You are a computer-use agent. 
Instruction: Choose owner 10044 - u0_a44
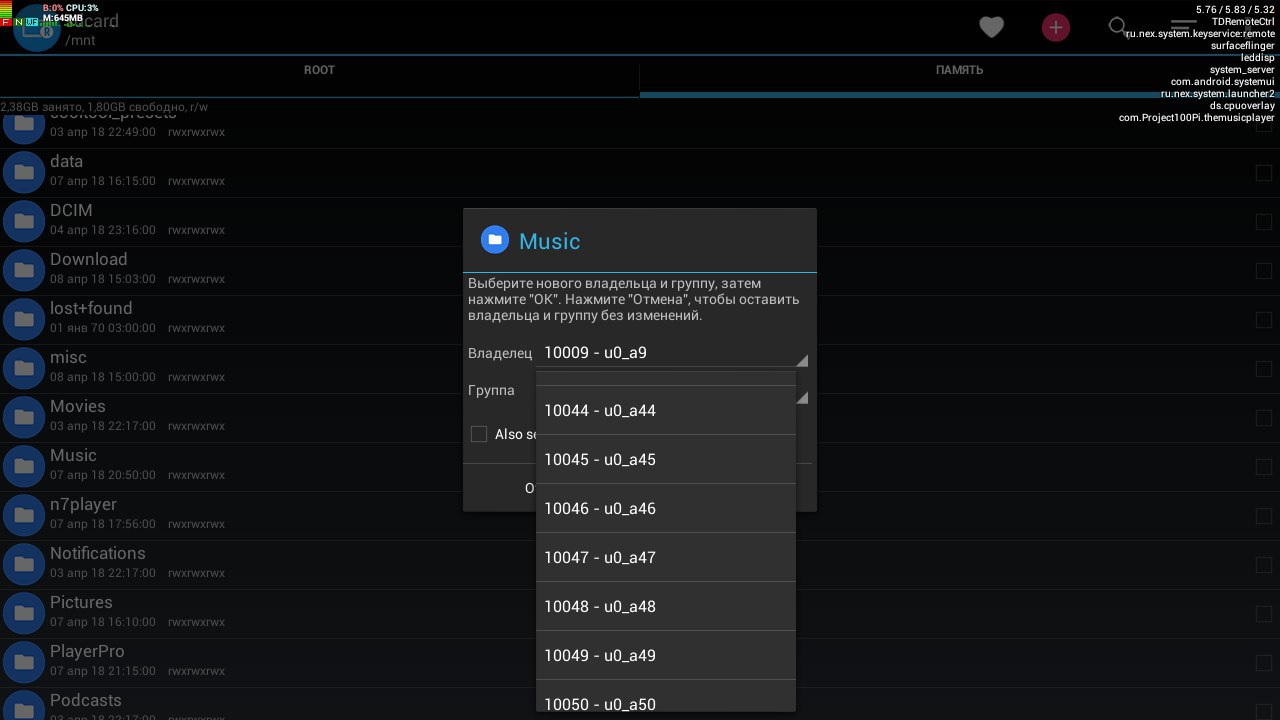(x=666, y=410)
